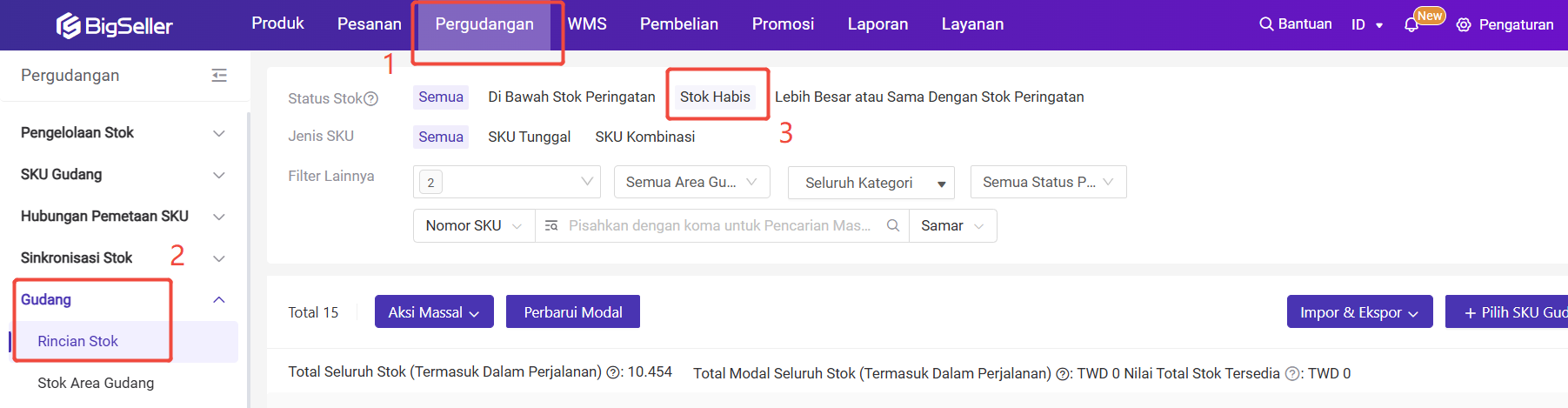Open Nomor SKU search type dropdown
The width and height of the screenshot is (1568, 408).
point(474,225)
